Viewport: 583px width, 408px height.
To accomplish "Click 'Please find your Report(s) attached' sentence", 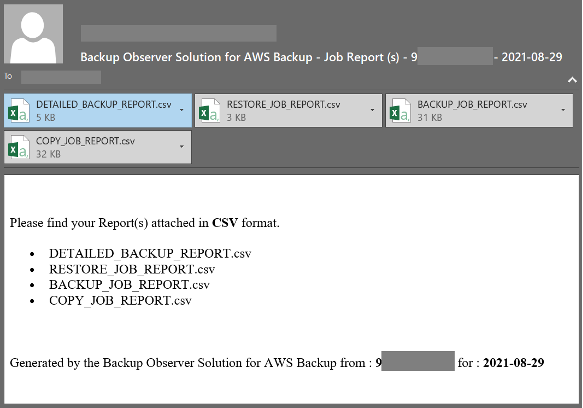I will 145,223.
